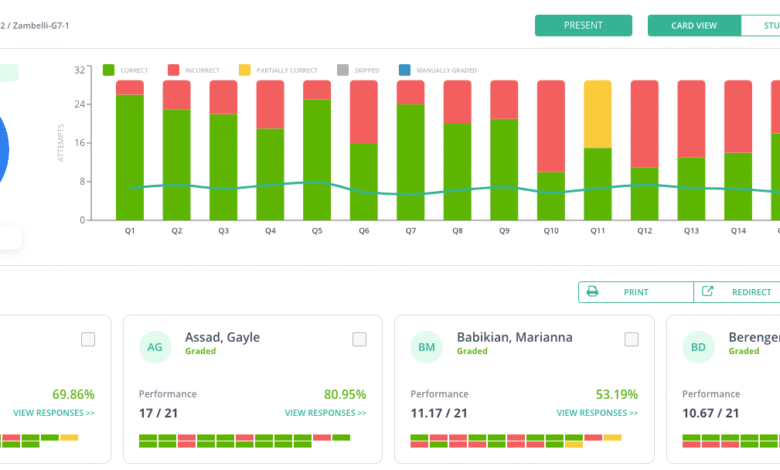The width and height of the screenshot is (780, 470).
Task: Click the BD avatar icon
Action: (698, 347)
